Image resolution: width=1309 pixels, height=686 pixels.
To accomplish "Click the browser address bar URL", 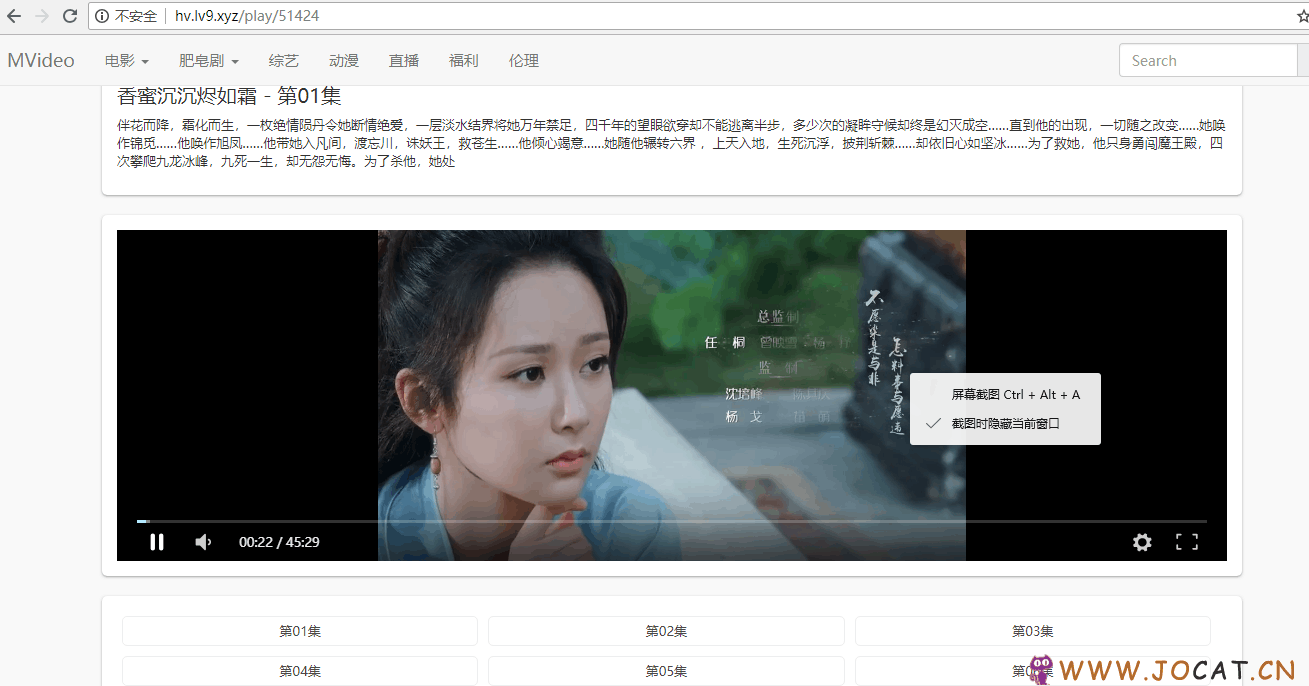I will coord(247,16).
